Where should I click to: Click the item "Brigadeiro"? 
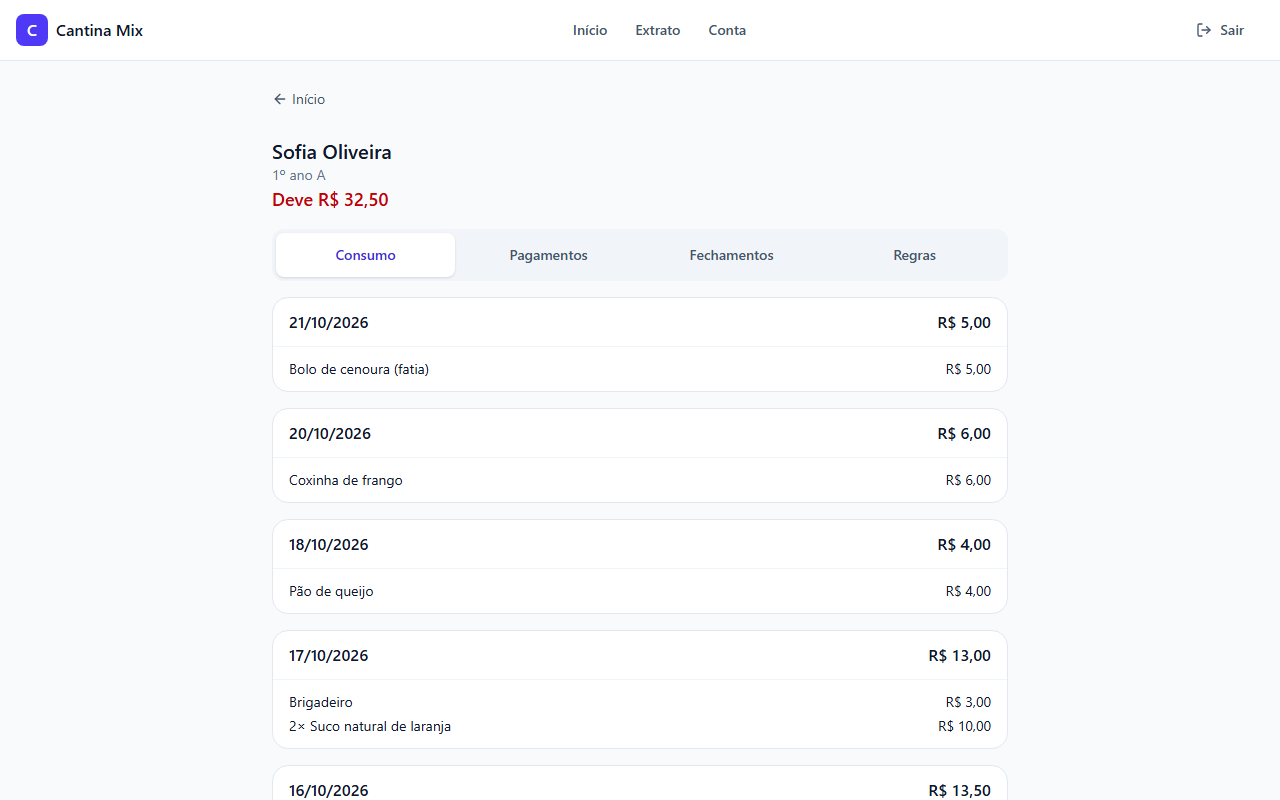point(321,702)
